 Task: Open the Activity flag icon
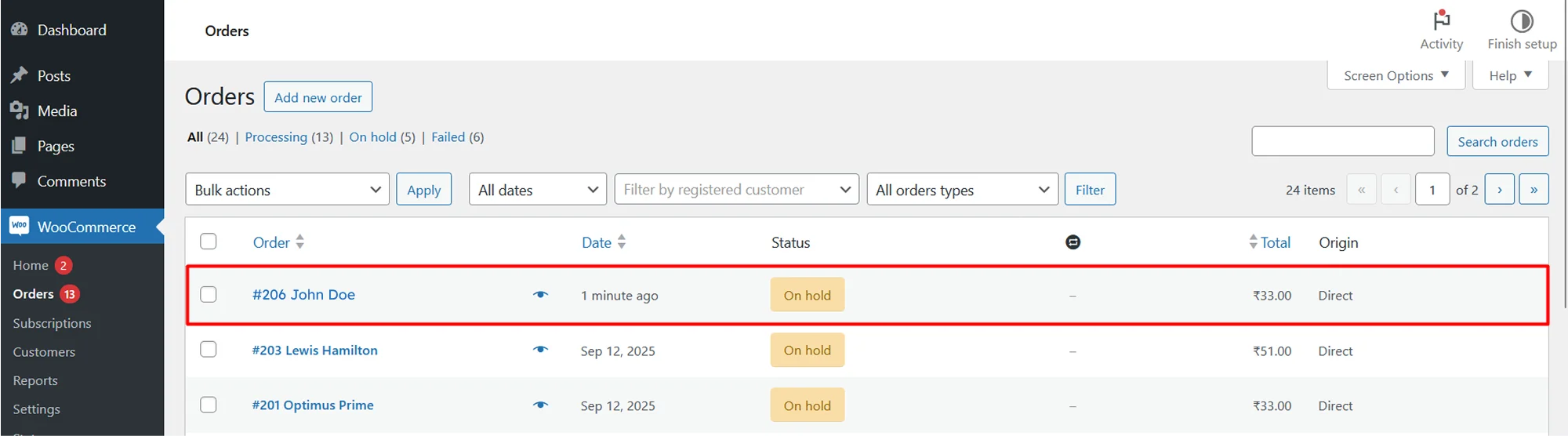pos(1441,20)
